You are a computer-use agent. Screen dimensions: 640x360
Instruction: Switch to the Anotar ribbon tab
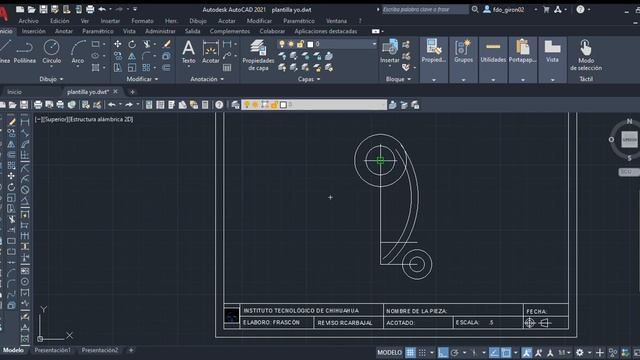pos(64,31)
